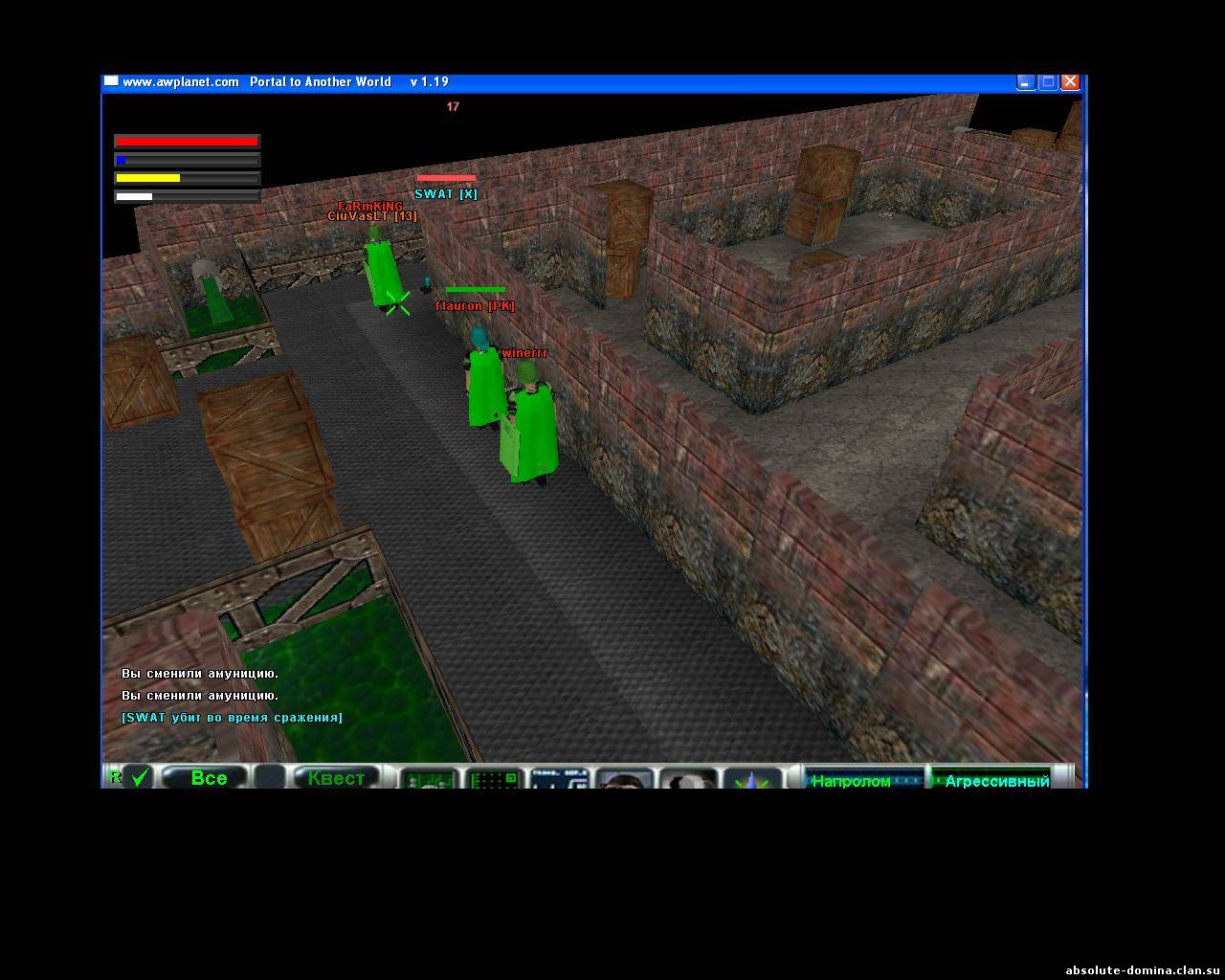The image size is (1225, 980).
Task: Select the Все chat filter tab
Action: pos(206,777)
